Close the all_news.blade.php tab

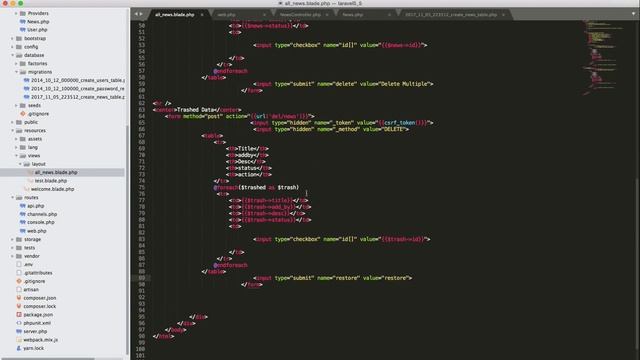(x=202, y=15)
